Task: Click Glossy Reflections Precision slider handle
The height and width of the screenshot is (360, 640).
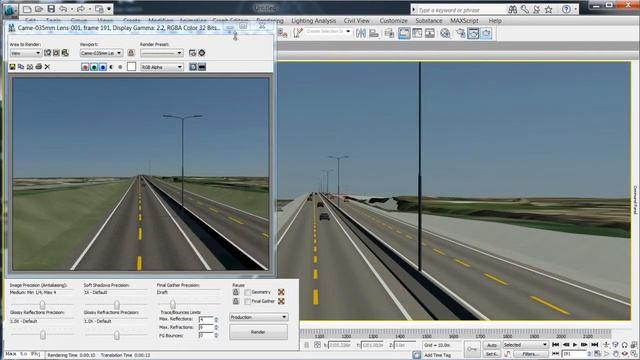Action: [43, 335]
